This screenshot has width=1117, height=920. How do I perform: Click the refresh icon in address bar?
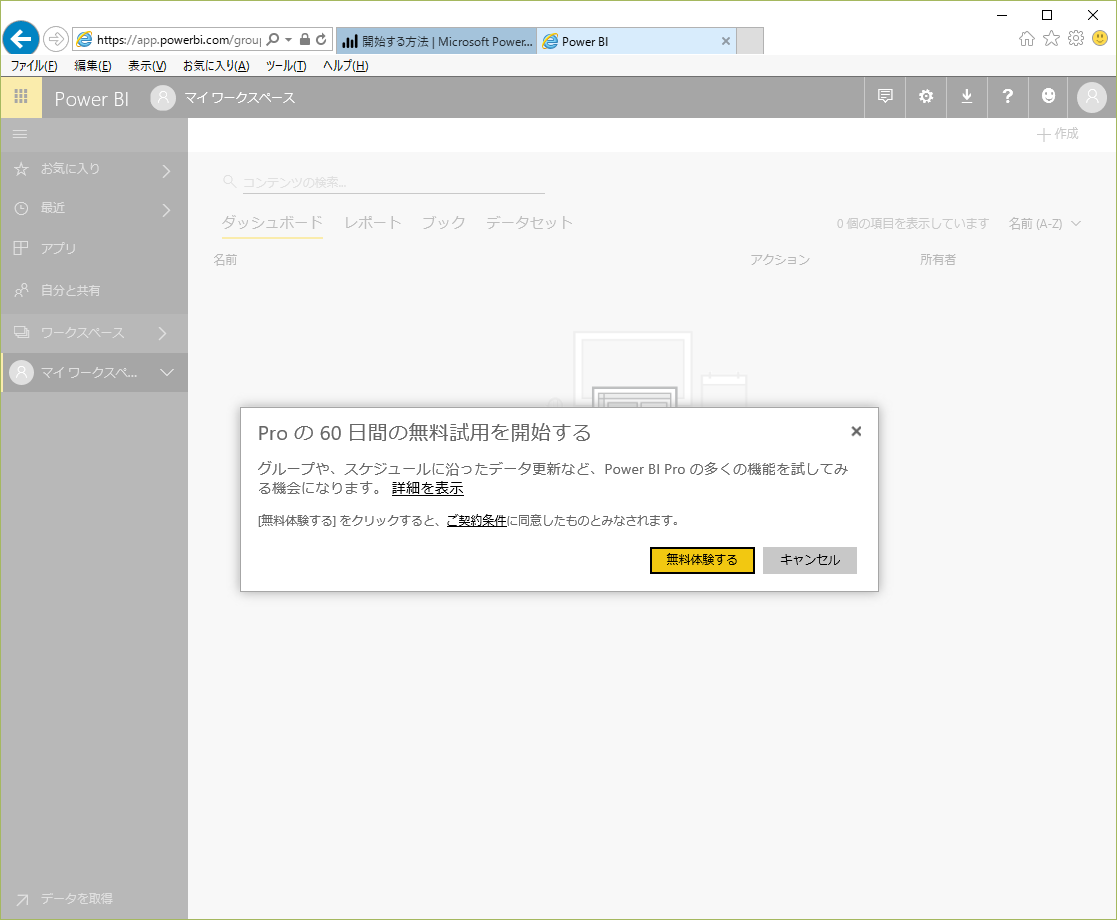point(321,39)
